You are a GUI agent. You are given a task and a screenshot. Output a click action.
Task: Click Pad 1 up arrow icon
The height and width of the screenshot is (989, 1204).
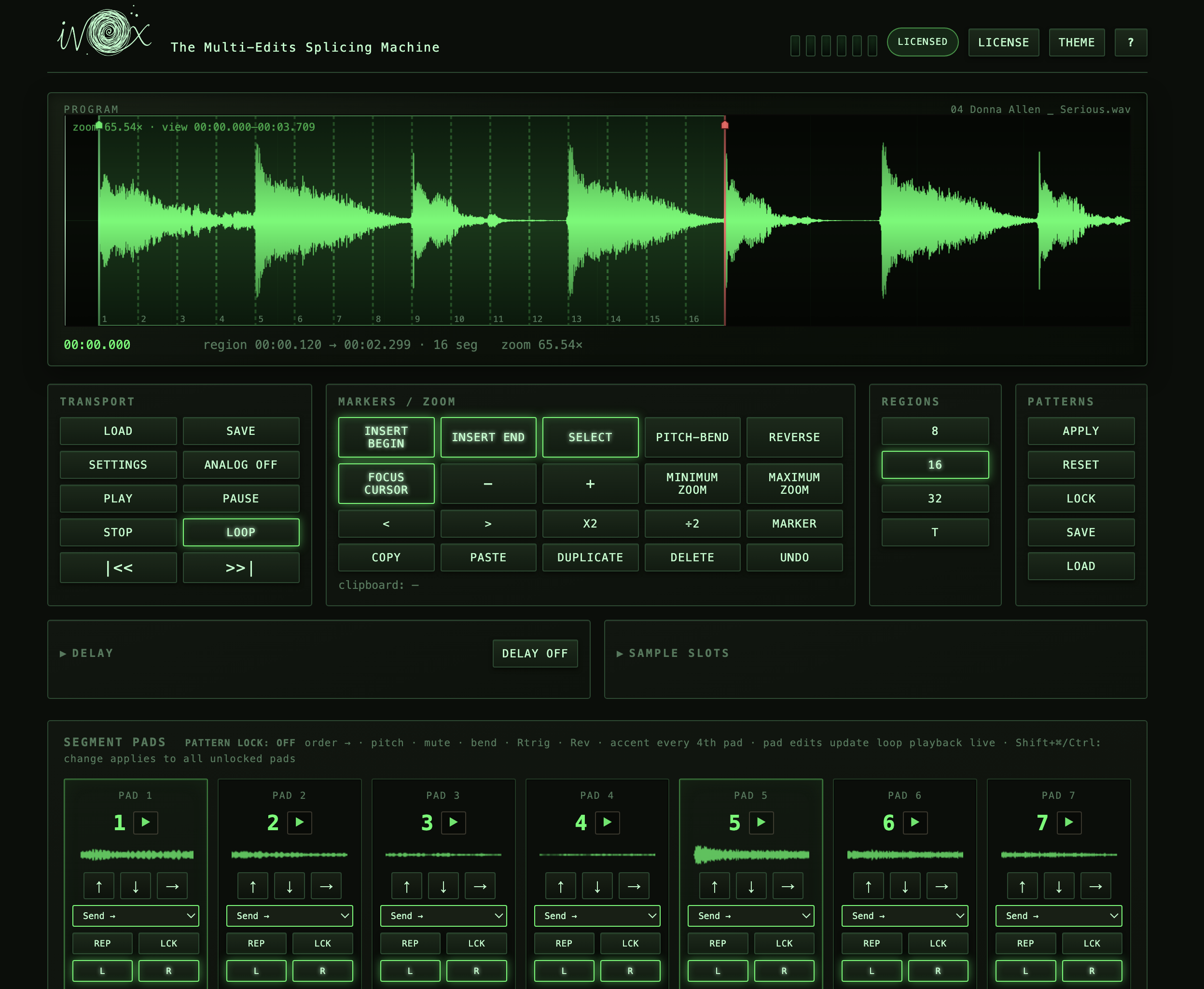99,886
